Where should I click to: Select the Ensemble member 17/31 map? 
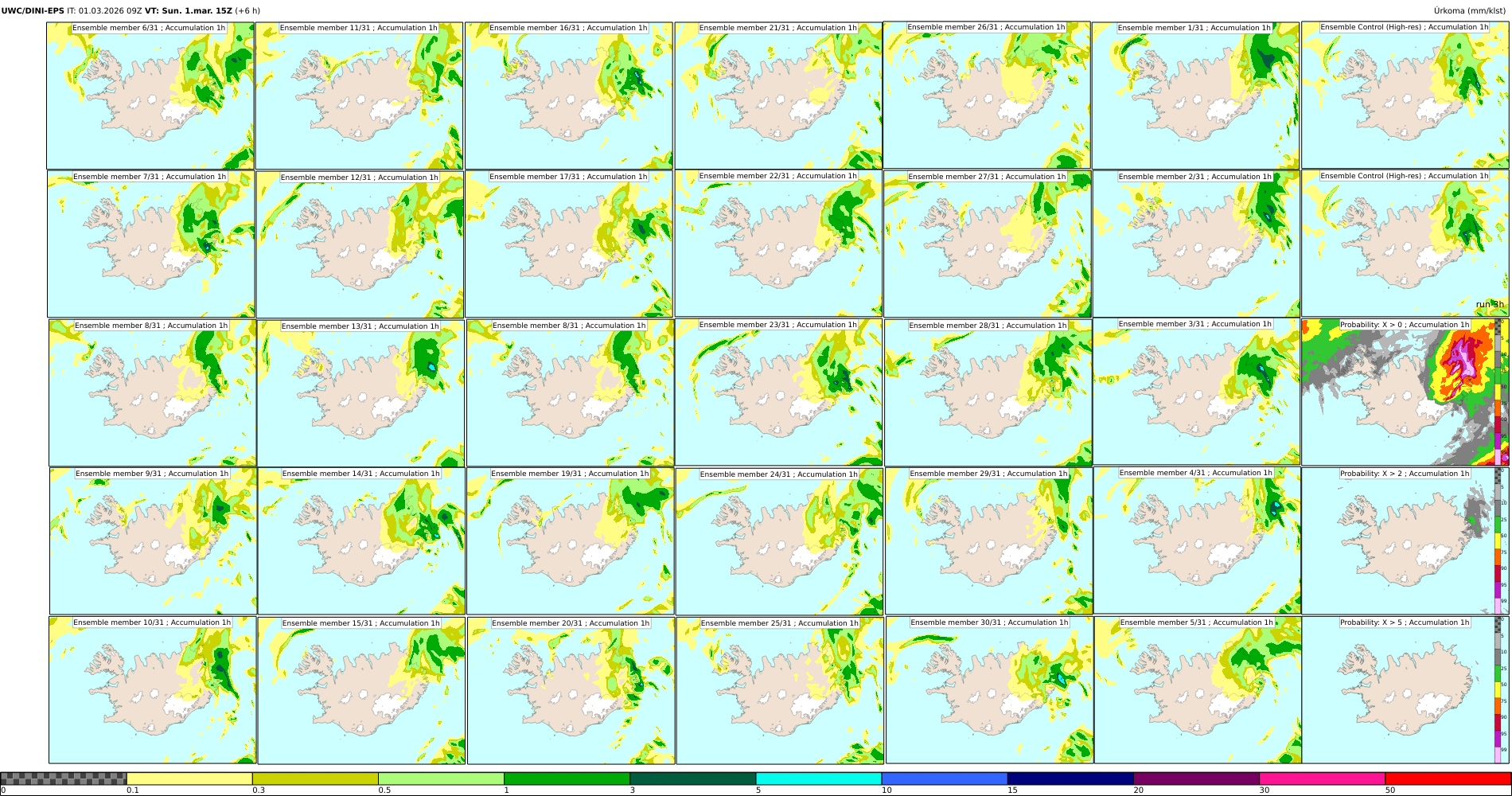point(569,244)
